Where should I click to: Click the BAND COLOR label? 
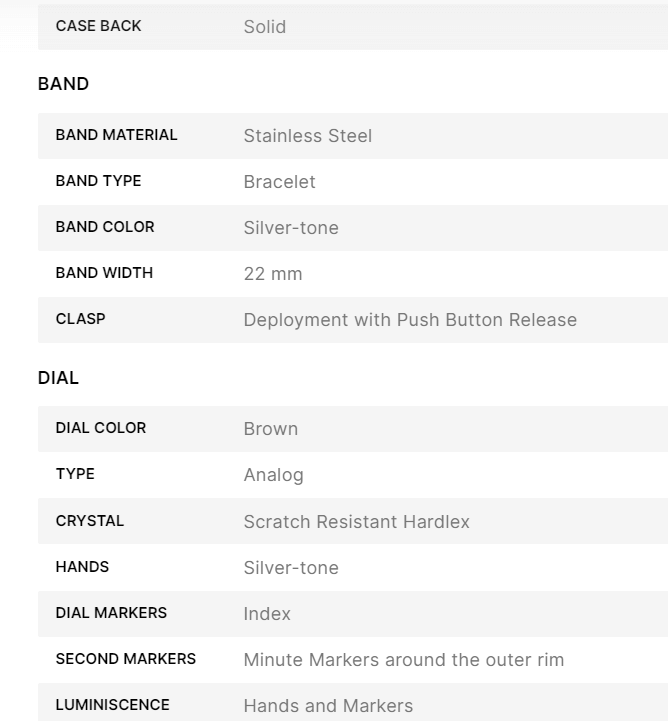coord(105,227)
